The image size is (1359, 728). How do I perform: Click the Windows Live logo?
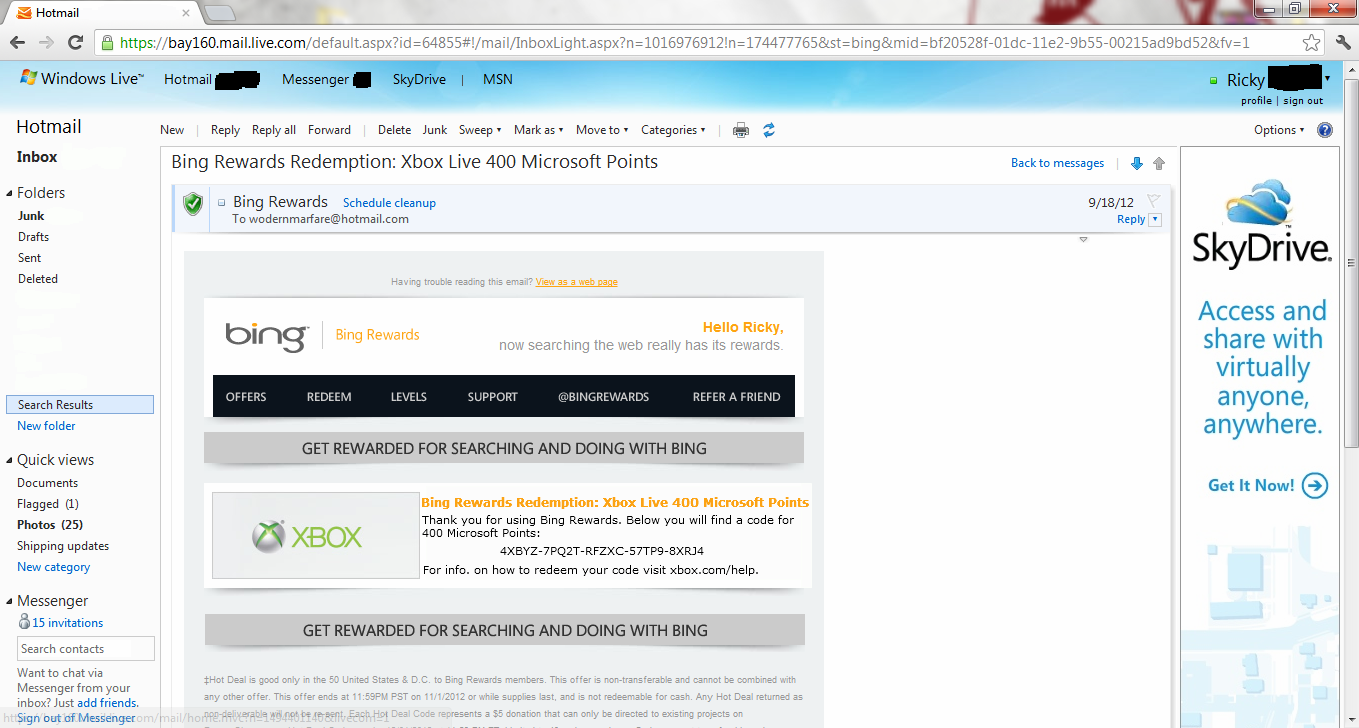click(x=82, y=79)
